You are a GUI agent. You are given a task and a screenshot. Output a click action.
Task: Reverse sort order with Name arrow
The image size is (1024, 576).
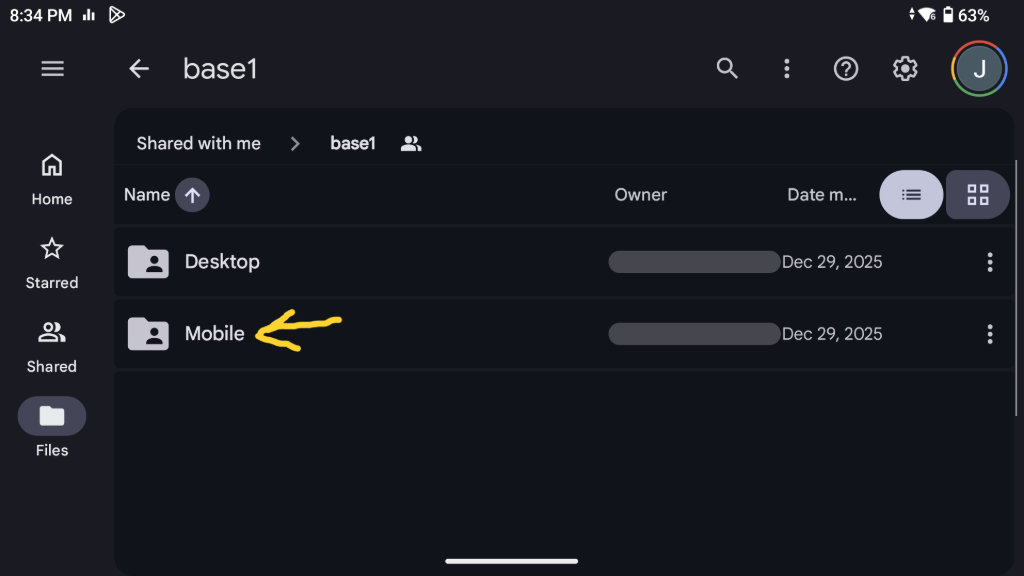coord(192,195)
